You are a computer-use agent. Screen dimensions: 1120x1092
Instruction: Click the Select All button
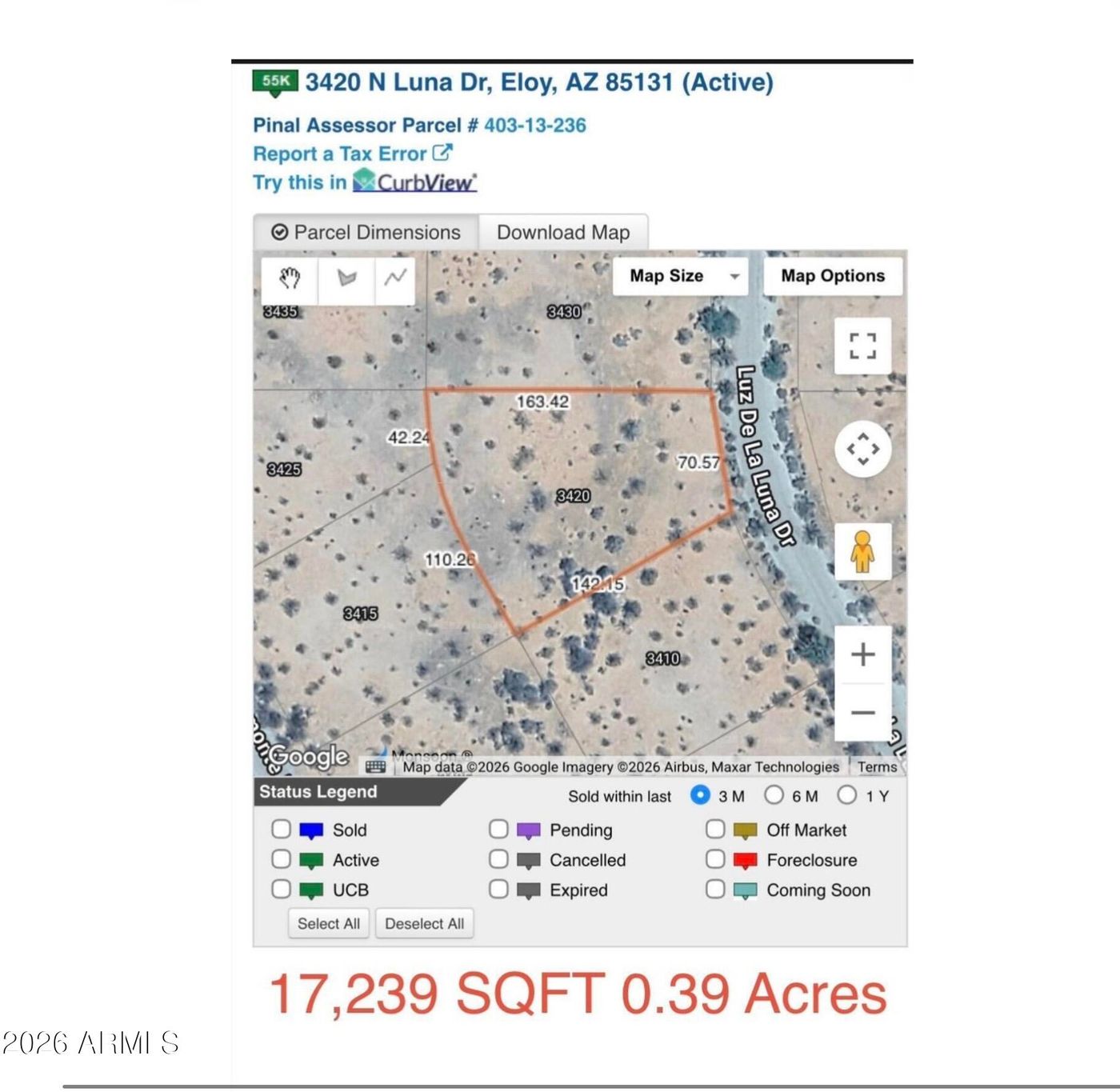(x=328, y=923)
